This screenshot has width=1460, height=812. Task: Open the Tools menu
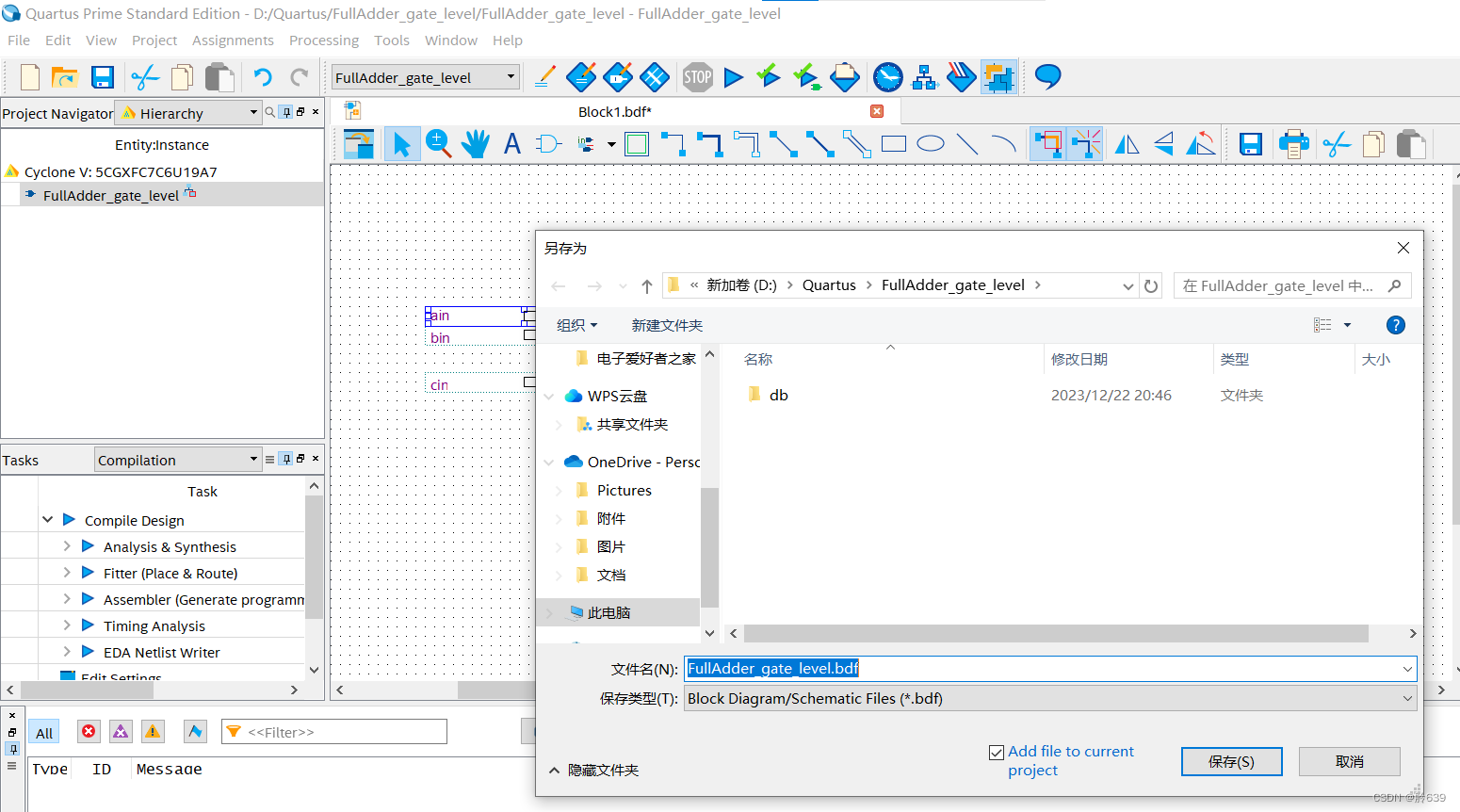pyautogui.click(x=392, y=41)
